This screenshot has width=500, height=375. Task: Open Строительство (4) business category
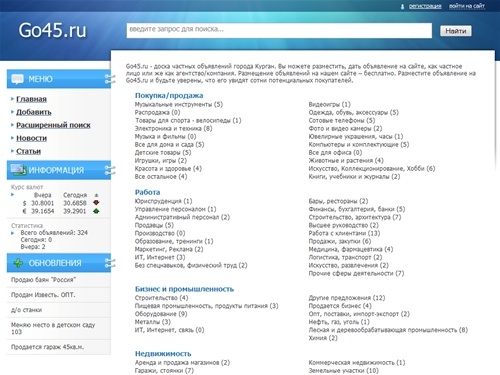(161, 298)
